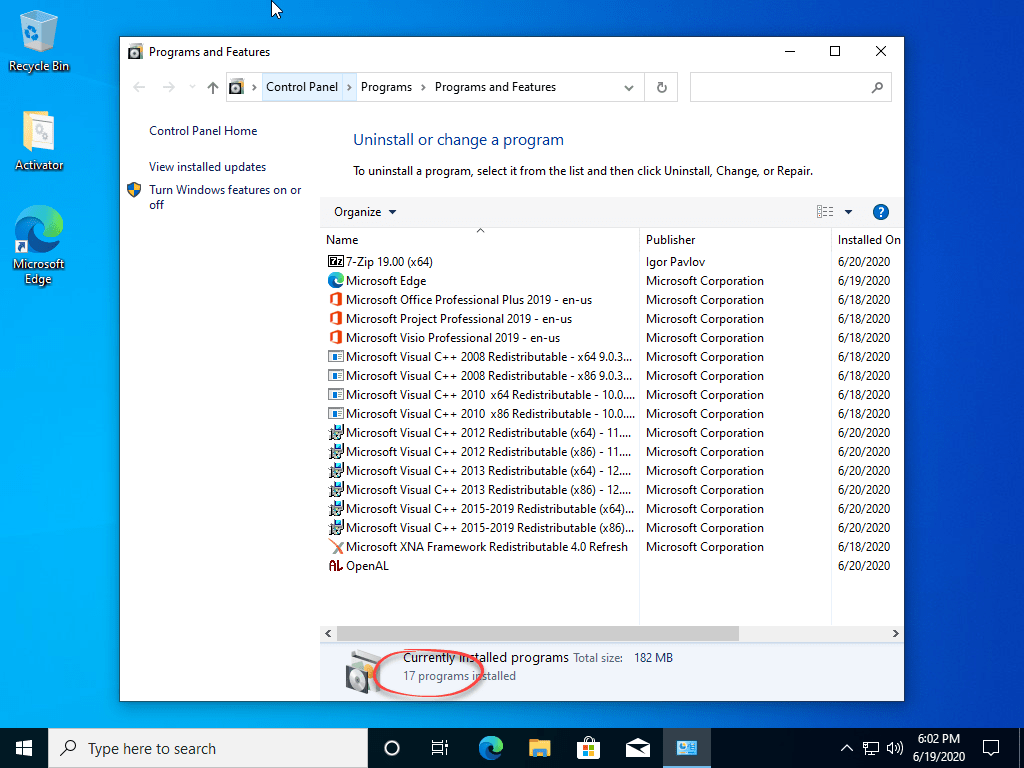This screenshot has width=1024, height=768.
Task: Open the Programs and Features help button
Action: [880, 212]
